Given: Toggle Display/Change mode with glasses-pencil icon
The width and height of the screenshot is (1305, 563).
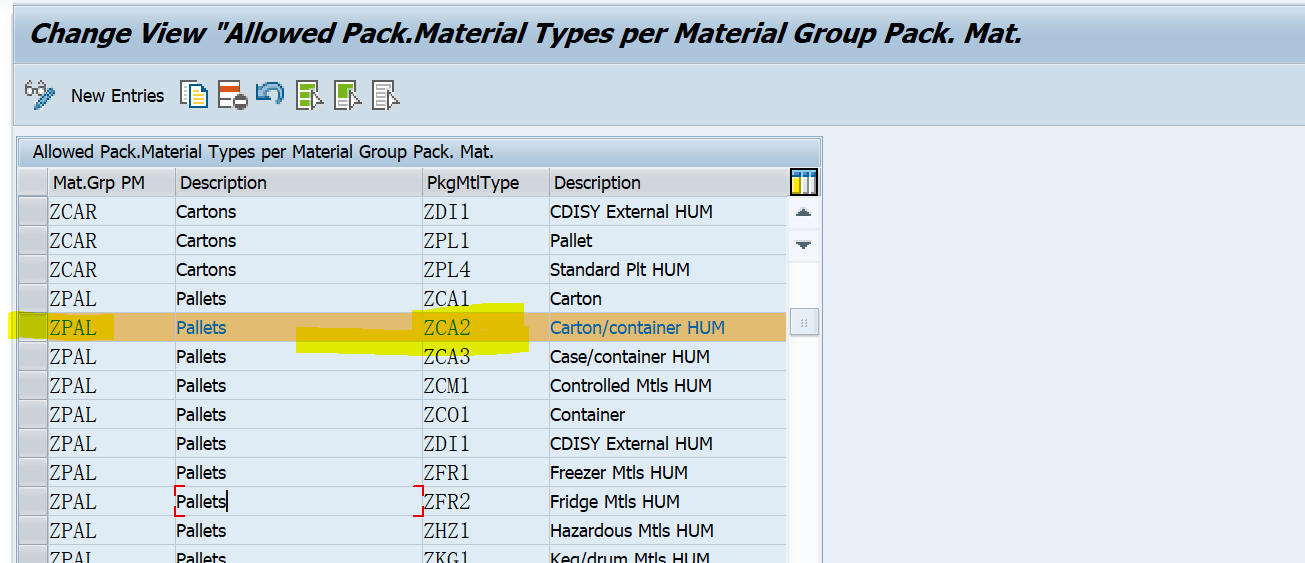Looking at the screenshot, I should 39,95.
